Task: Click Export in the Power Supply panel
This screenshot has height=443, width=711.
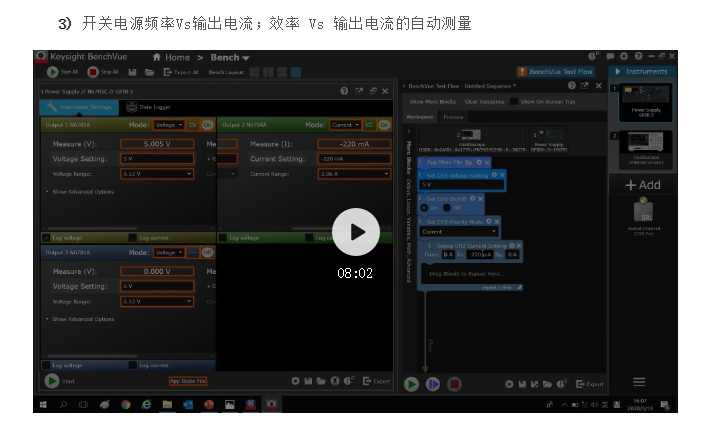Action: tap(376, 381)
